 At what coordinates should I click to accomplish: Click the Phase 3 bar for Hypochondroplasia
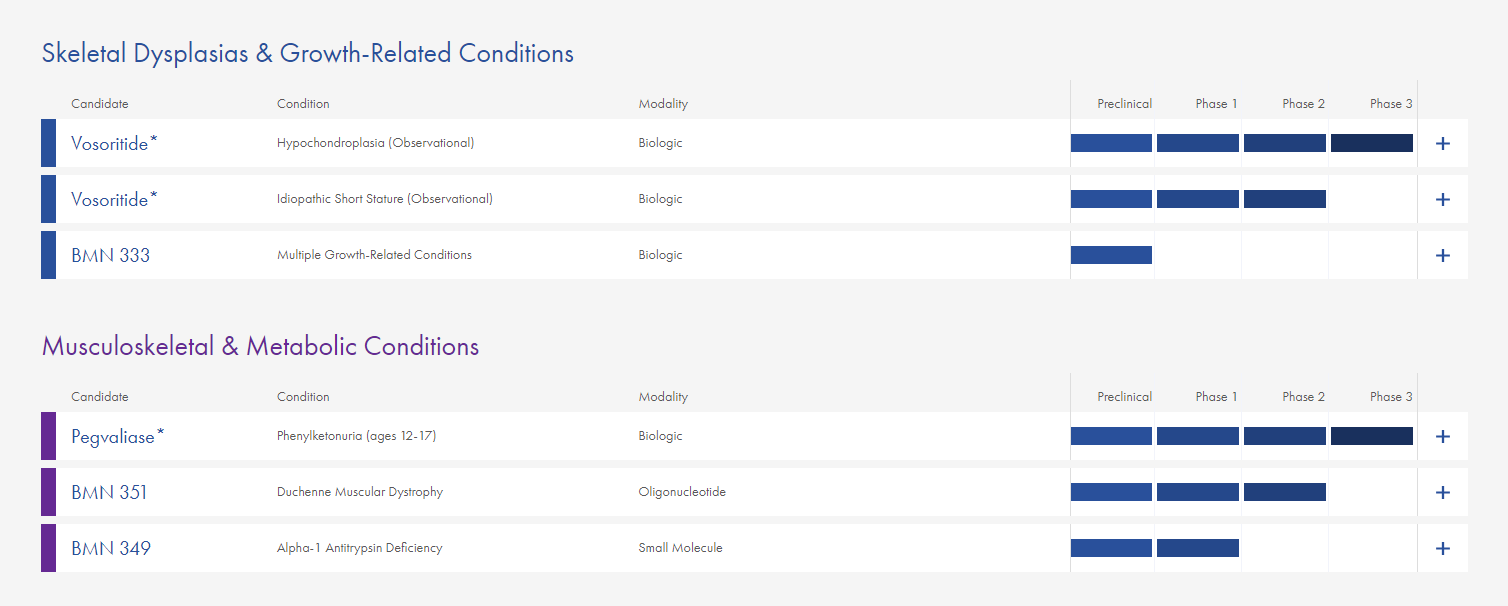pyautogui.click(x=1371, y=143)
